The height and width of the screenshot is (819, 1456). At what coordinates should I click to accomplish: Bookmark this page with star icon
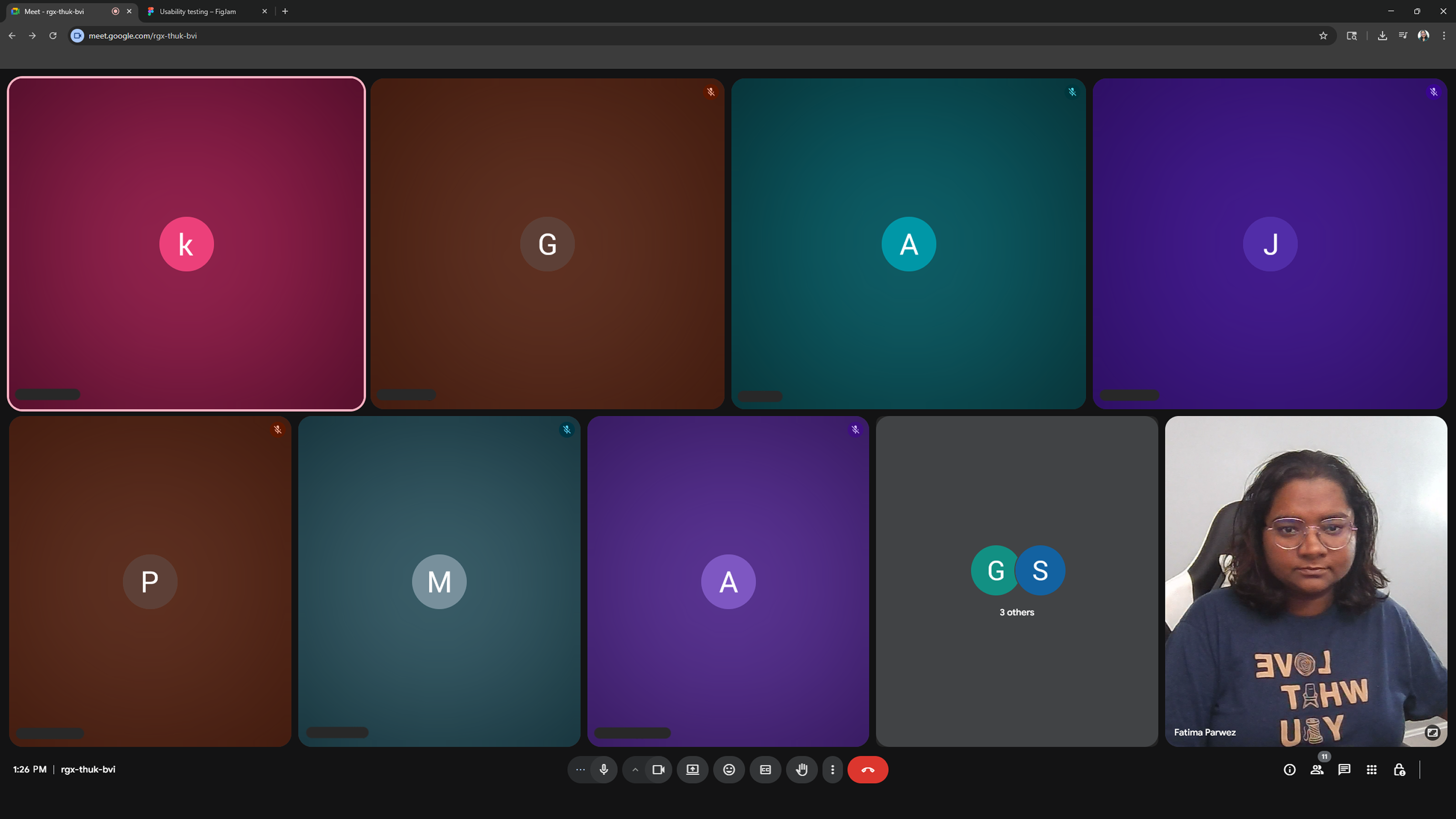pos(1322,36)
